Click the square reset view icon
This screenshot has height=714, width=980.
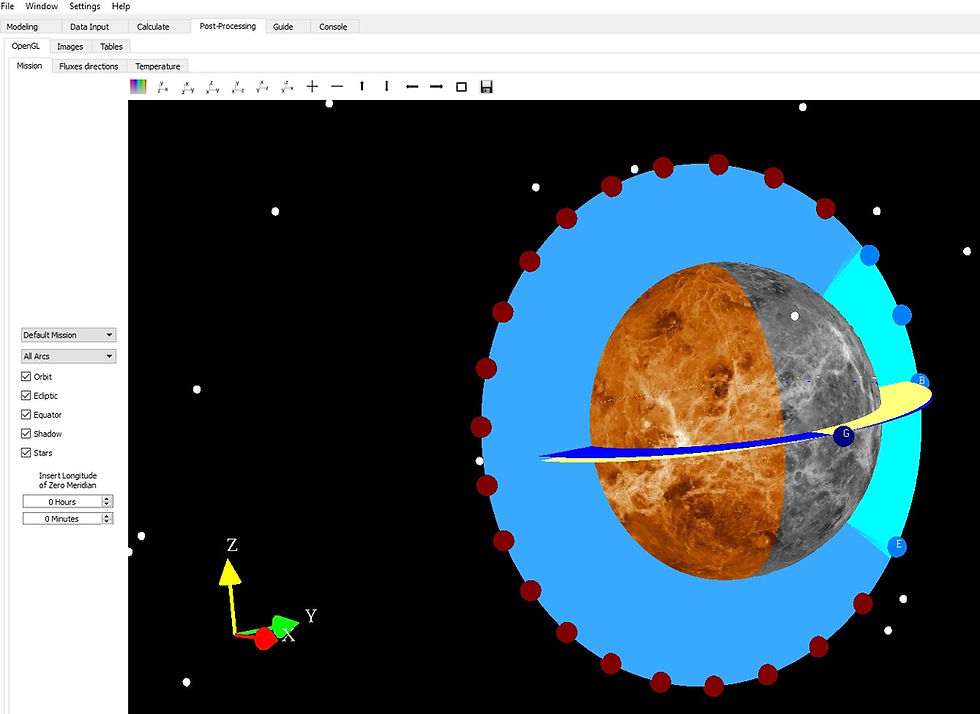461,87
